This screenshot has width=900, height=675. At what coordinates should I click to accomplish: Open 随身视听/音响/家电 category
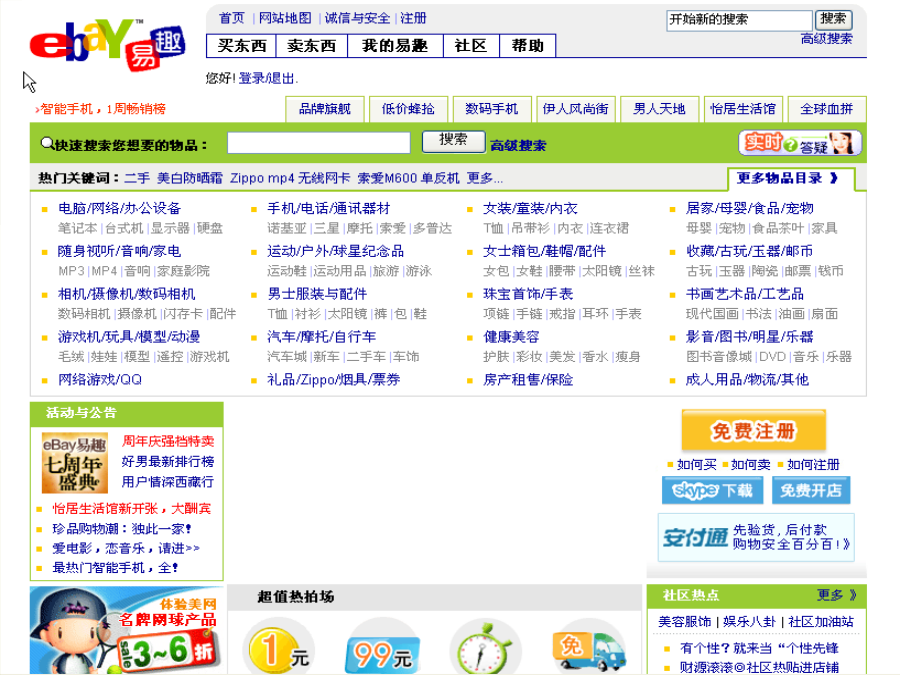click(x=119, y=251)
